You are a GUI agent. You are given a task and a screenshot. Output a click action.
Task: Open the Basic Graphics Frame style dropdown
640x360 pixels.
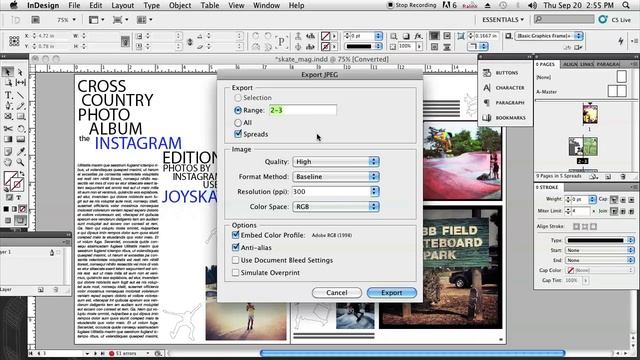(548, 36)
